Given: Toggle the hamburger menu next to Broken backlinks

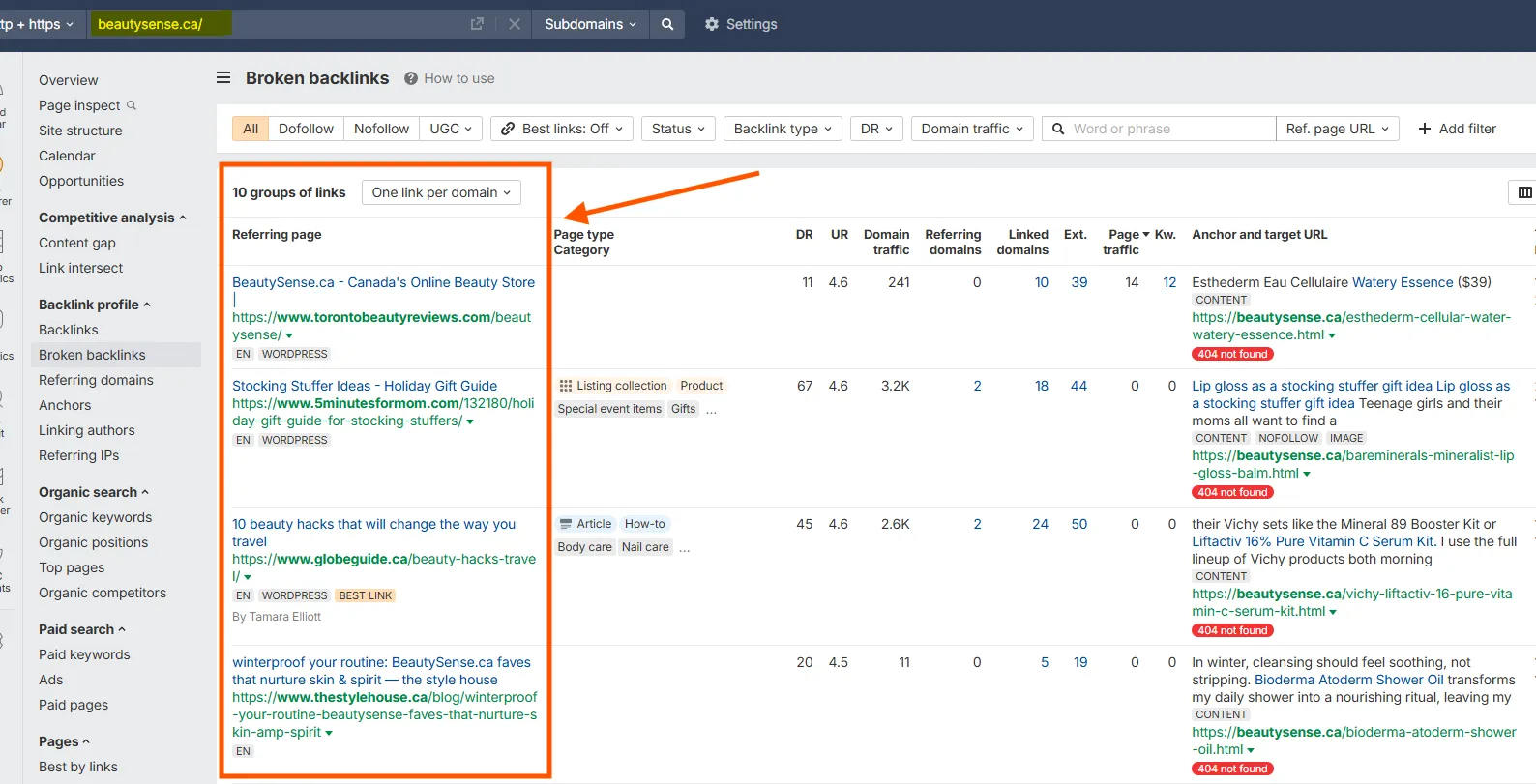Looking at the screenshot, I should click(x=223, y=77).
